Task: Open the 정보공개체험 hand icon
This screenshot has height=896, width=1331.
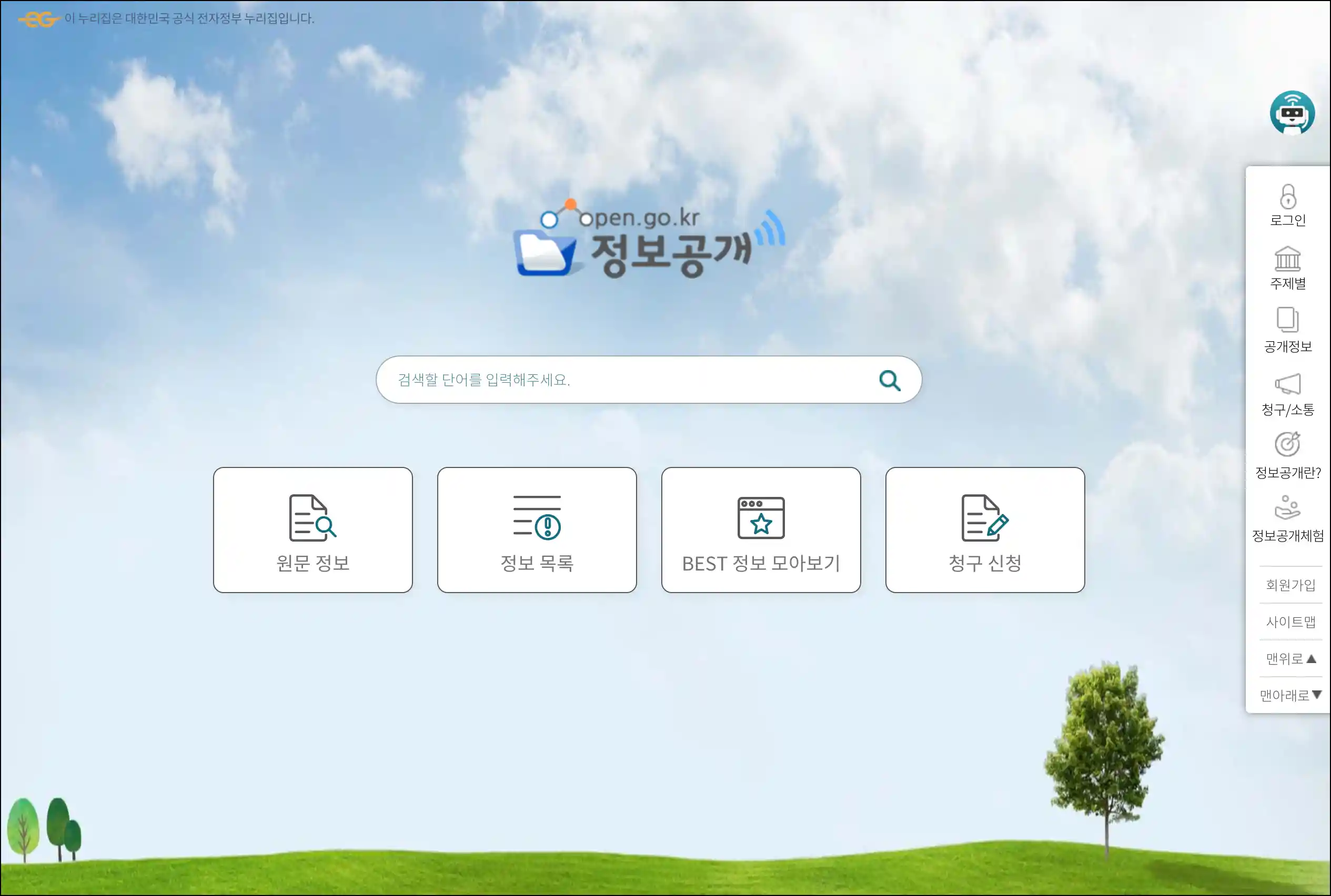Action: [1287, 507]
